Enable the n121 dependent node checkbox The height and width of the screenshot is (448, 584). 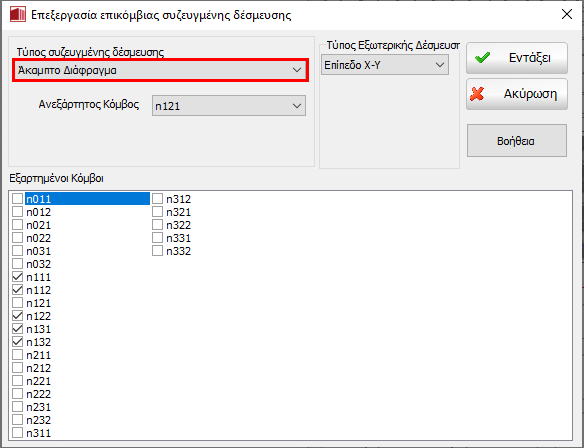click(18, 303)
